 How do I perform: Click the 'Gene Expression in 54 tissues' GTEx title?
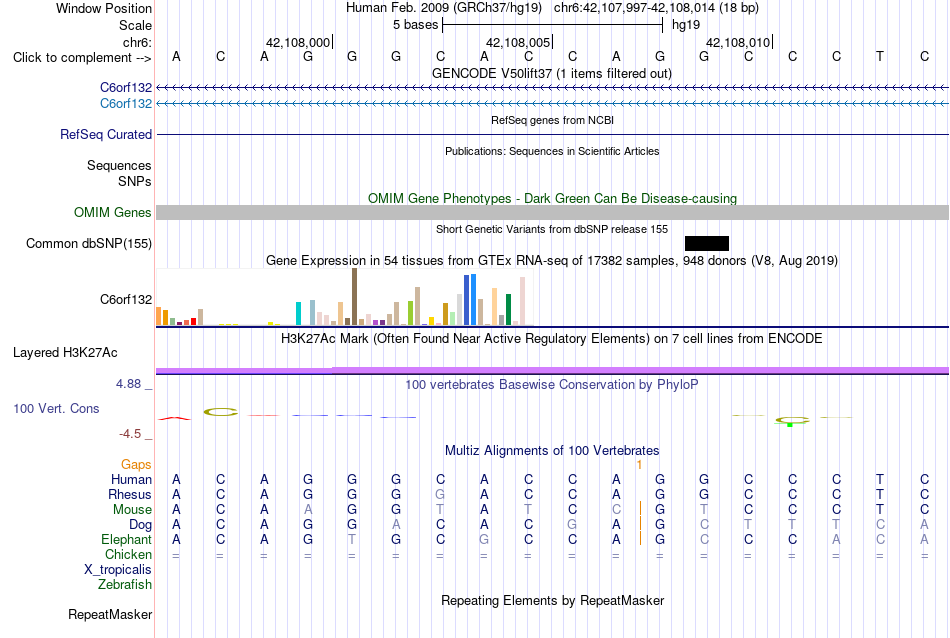tap(552, 261)
